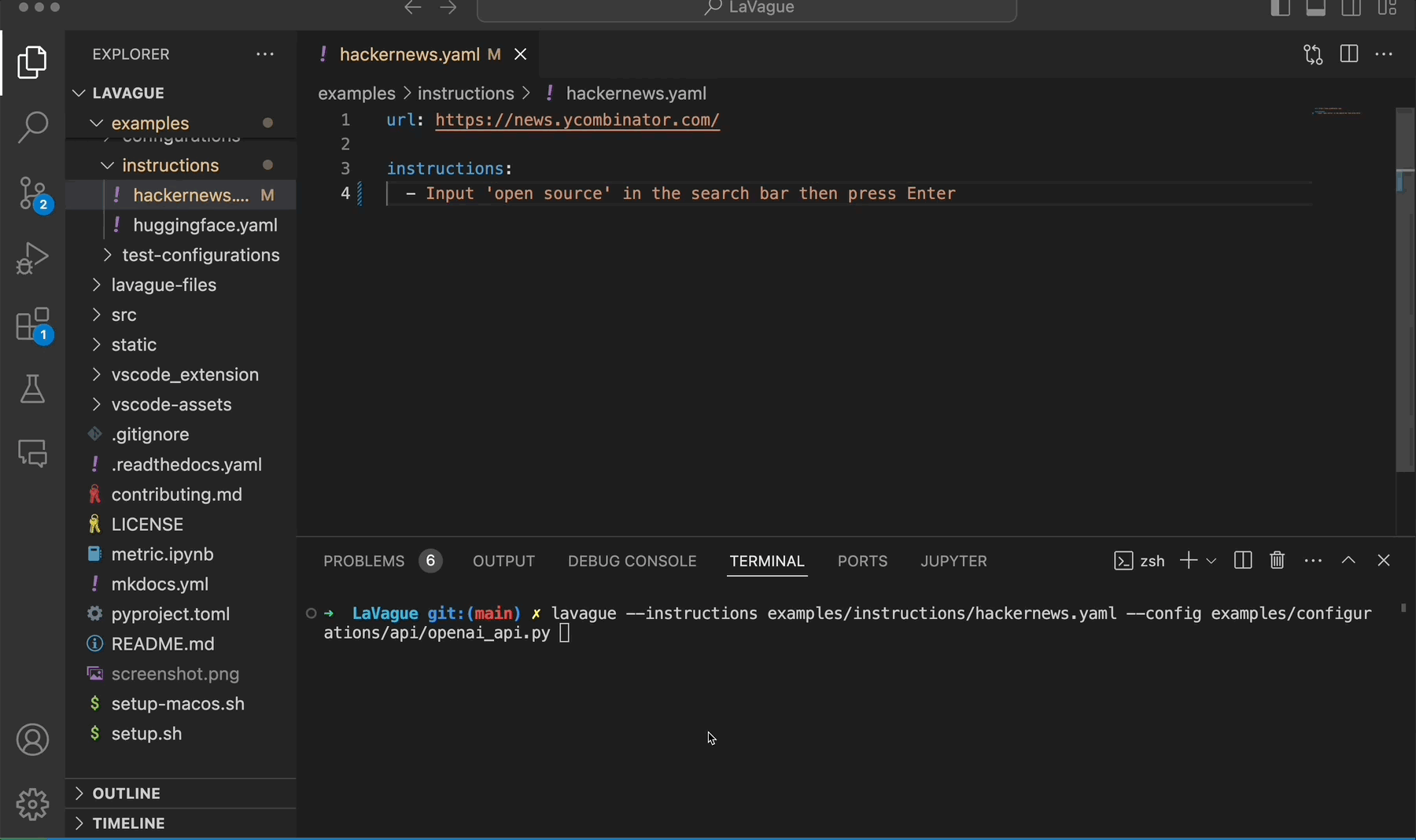Screen dimensions: 1416x840
Task: Maximize the panel with up chevron
Action: coord(1348,560)
